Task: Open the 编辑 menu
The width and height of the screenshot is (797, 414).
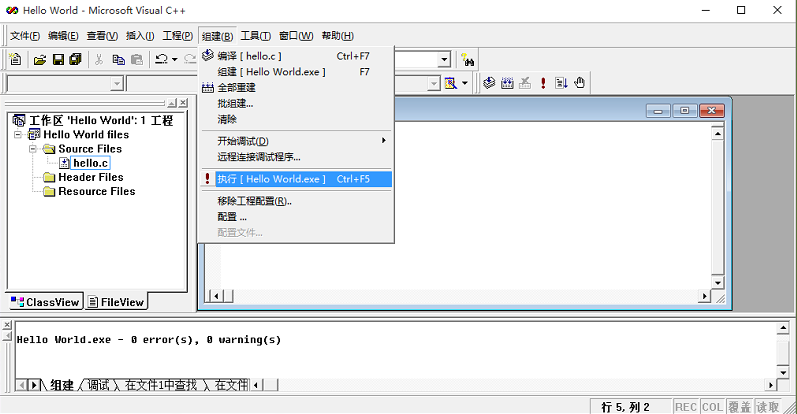Action: [63, 36]
